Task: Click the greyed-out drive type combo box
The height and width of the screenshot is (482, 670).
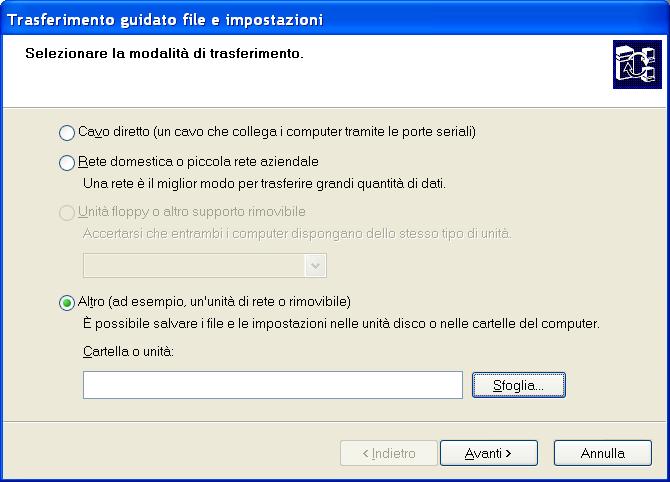Action: tap(194, 265)
